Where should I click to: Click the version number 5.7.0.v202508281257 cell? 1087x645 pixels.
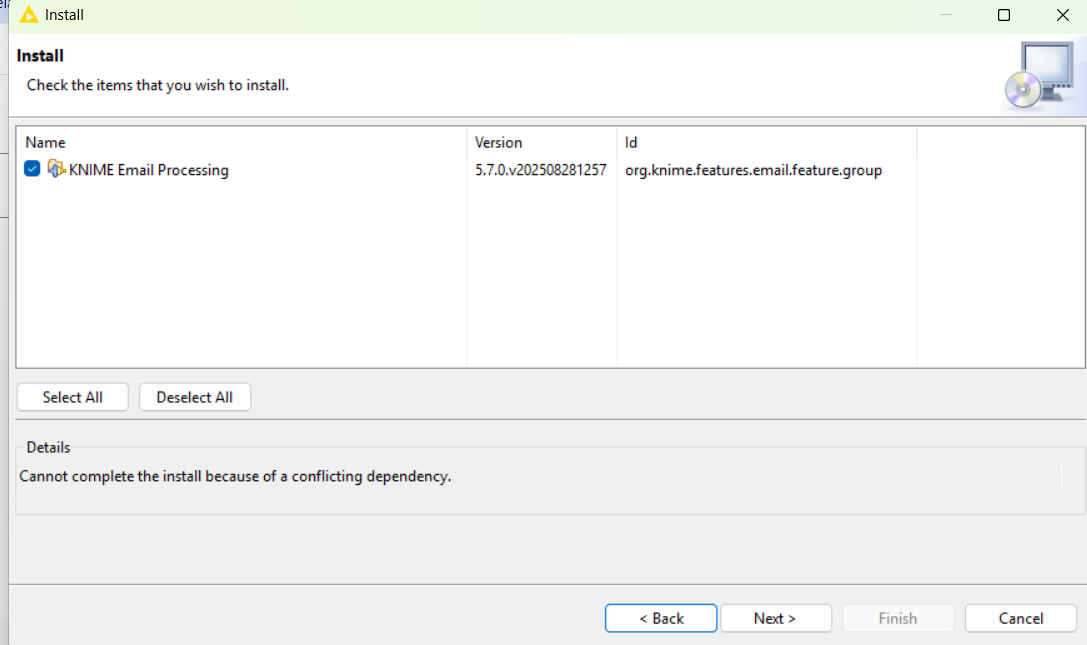(540, 170)
